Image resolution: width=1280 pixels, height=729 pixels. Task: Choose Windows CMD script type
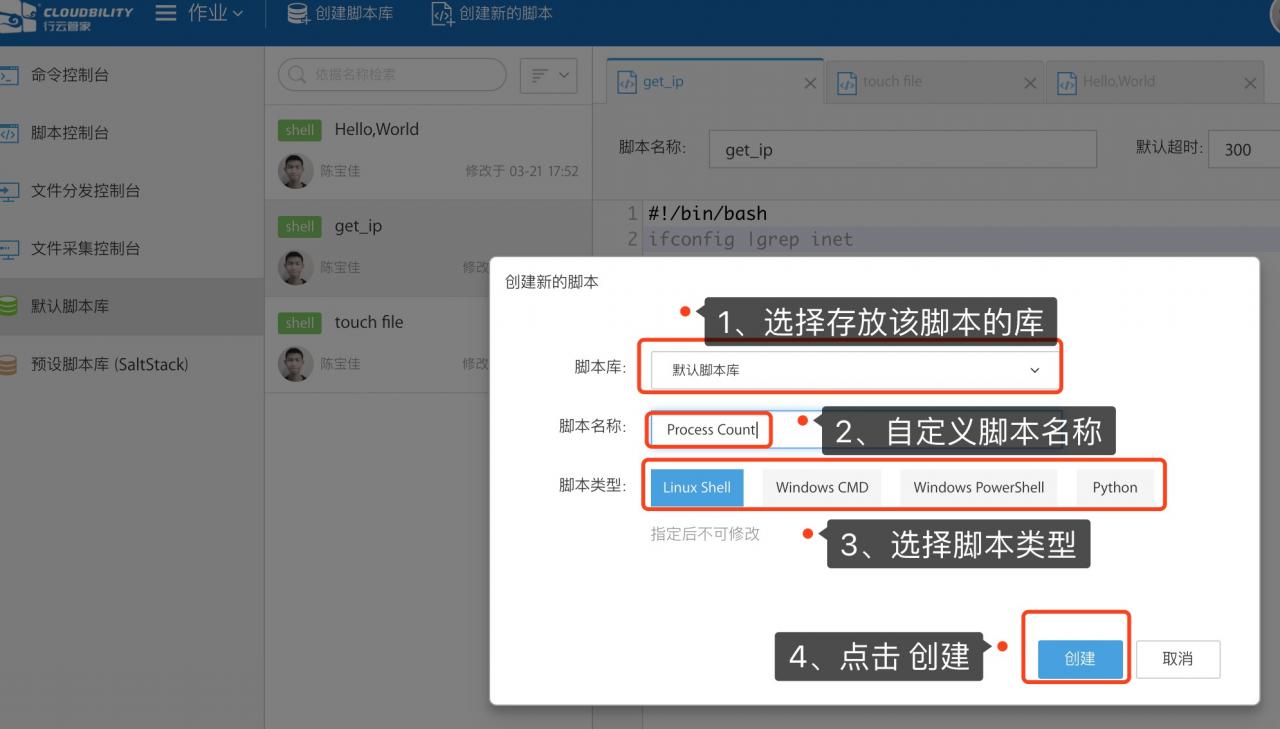tap(822, 487)
